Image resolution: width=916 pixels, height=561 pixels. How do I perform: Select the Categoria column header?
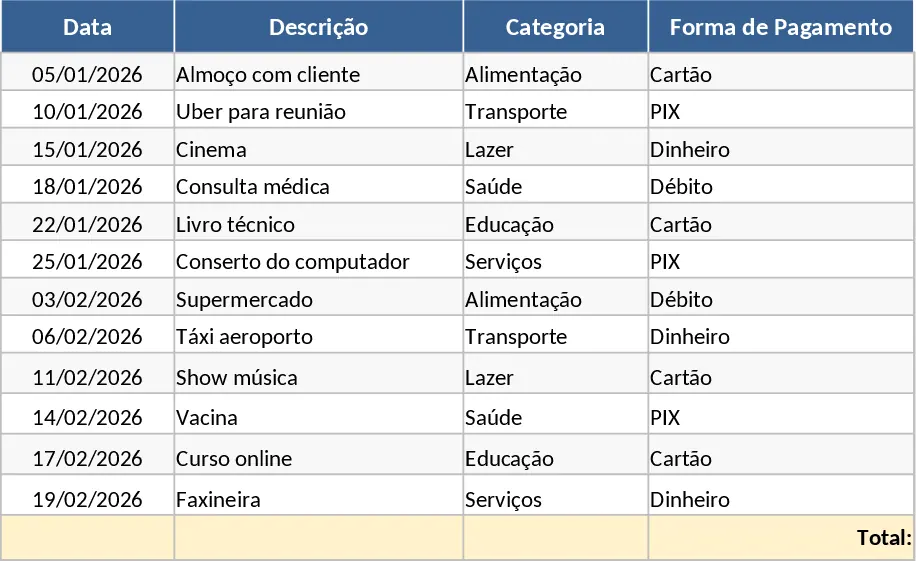(x=555, y=27)
